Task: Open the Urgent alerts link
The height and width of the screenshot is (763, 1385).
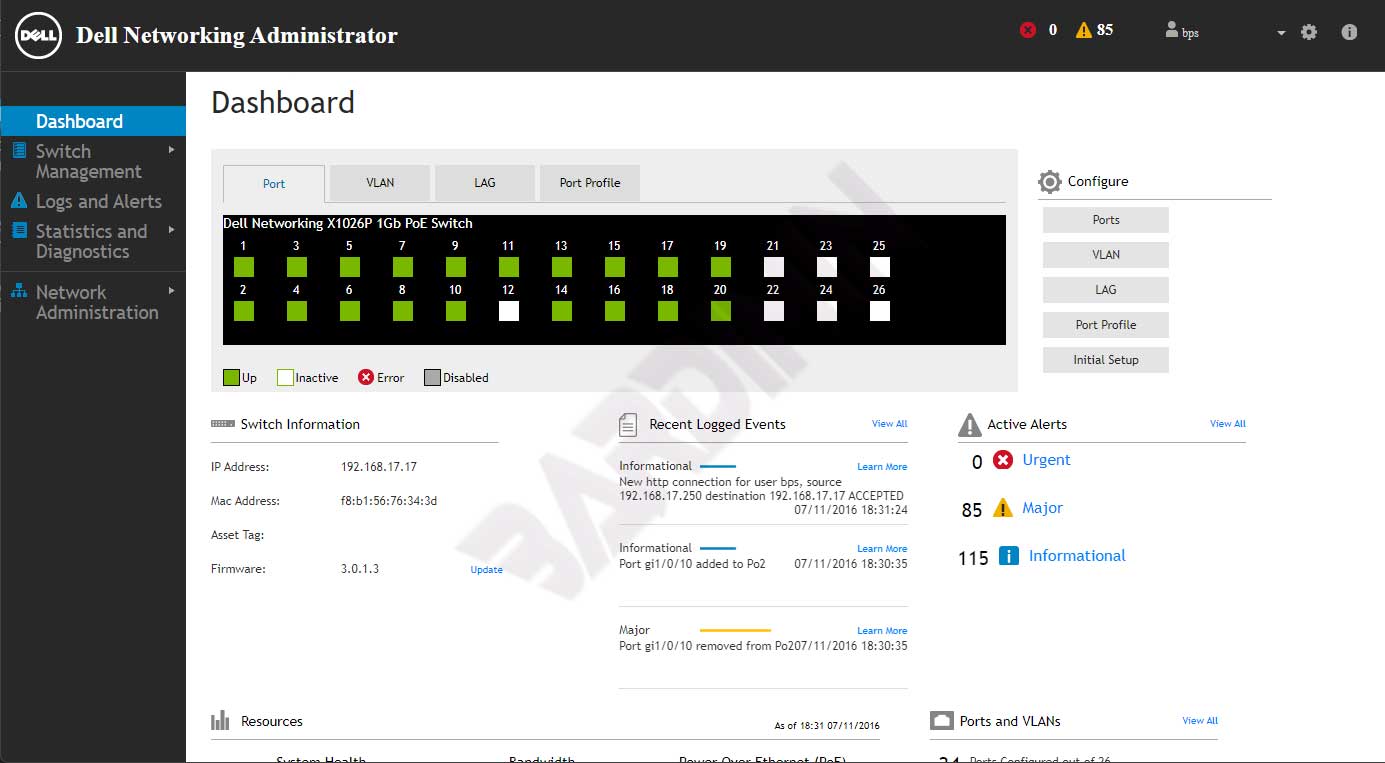Action: point(1046,460)
